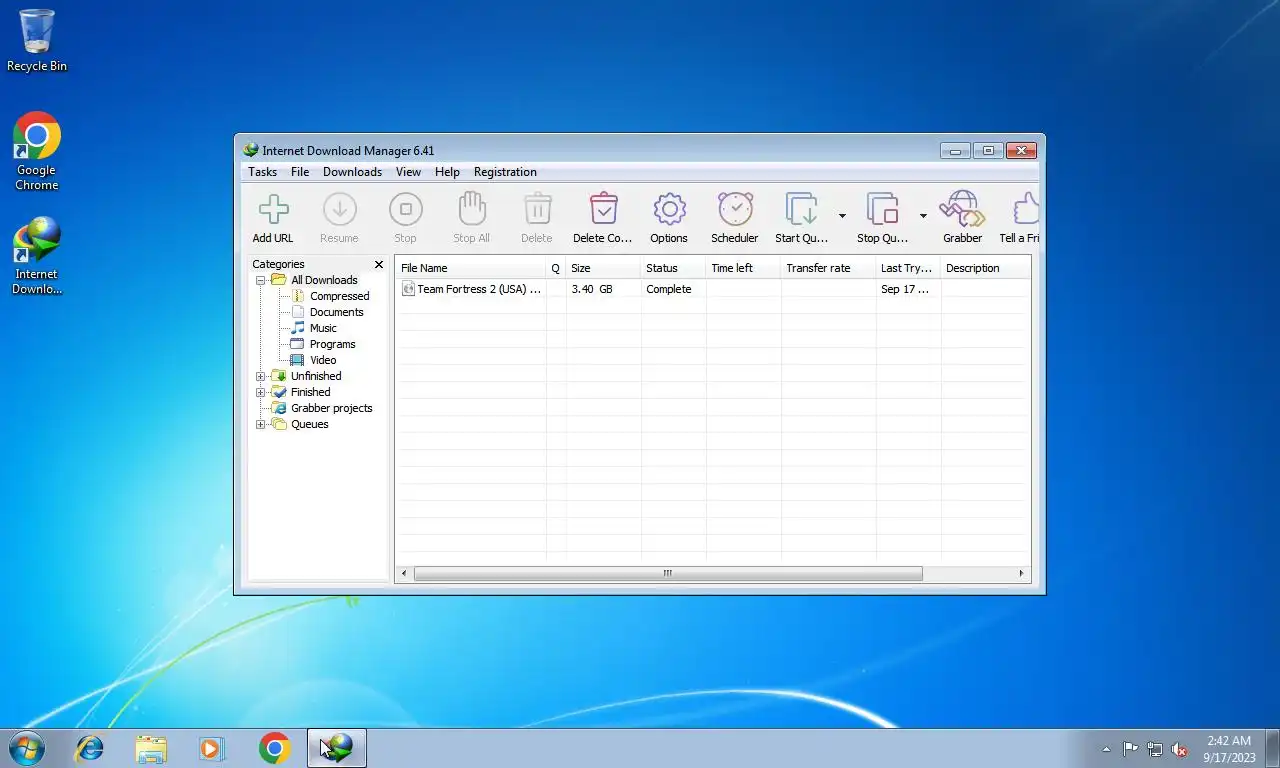Open the Tasks menu
This screenshot has width=1280, height=768.
point(262,172)
